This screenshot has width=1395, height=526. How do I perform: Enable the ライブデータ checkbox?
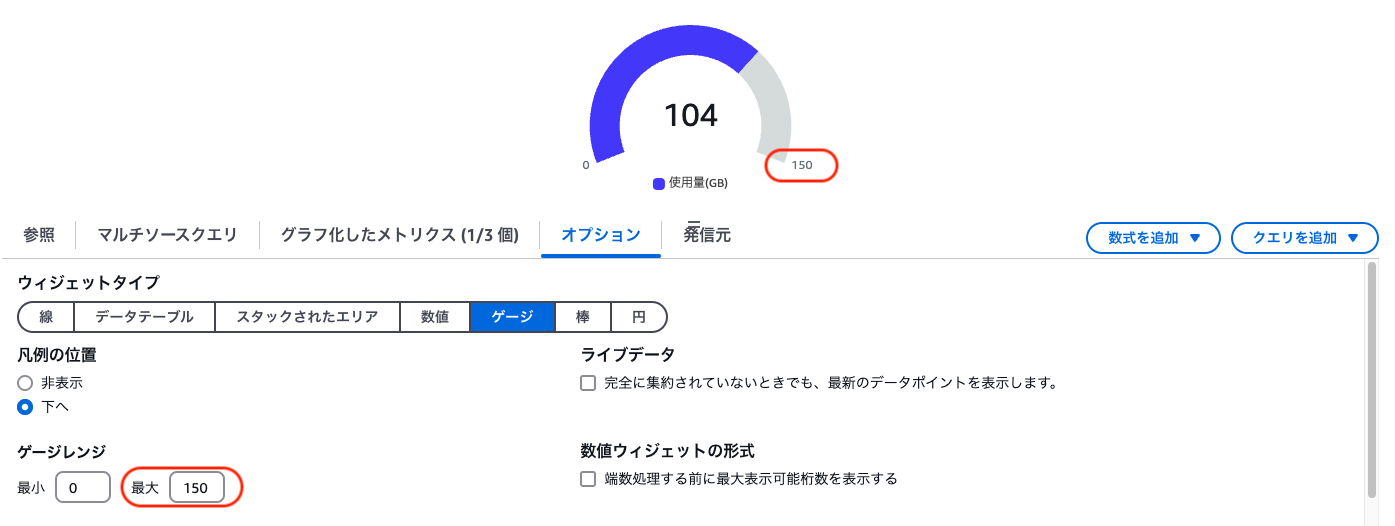[x=588, y=383]
